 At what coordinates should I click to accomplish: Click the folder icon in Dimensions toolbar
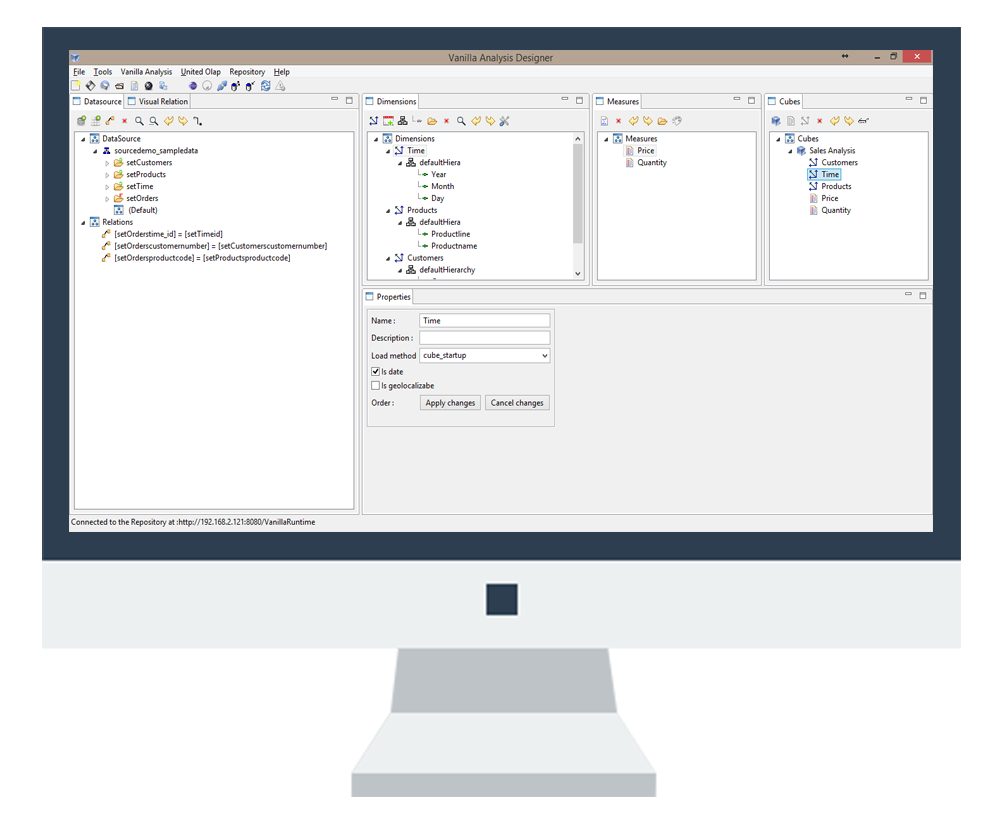point(432,121)
